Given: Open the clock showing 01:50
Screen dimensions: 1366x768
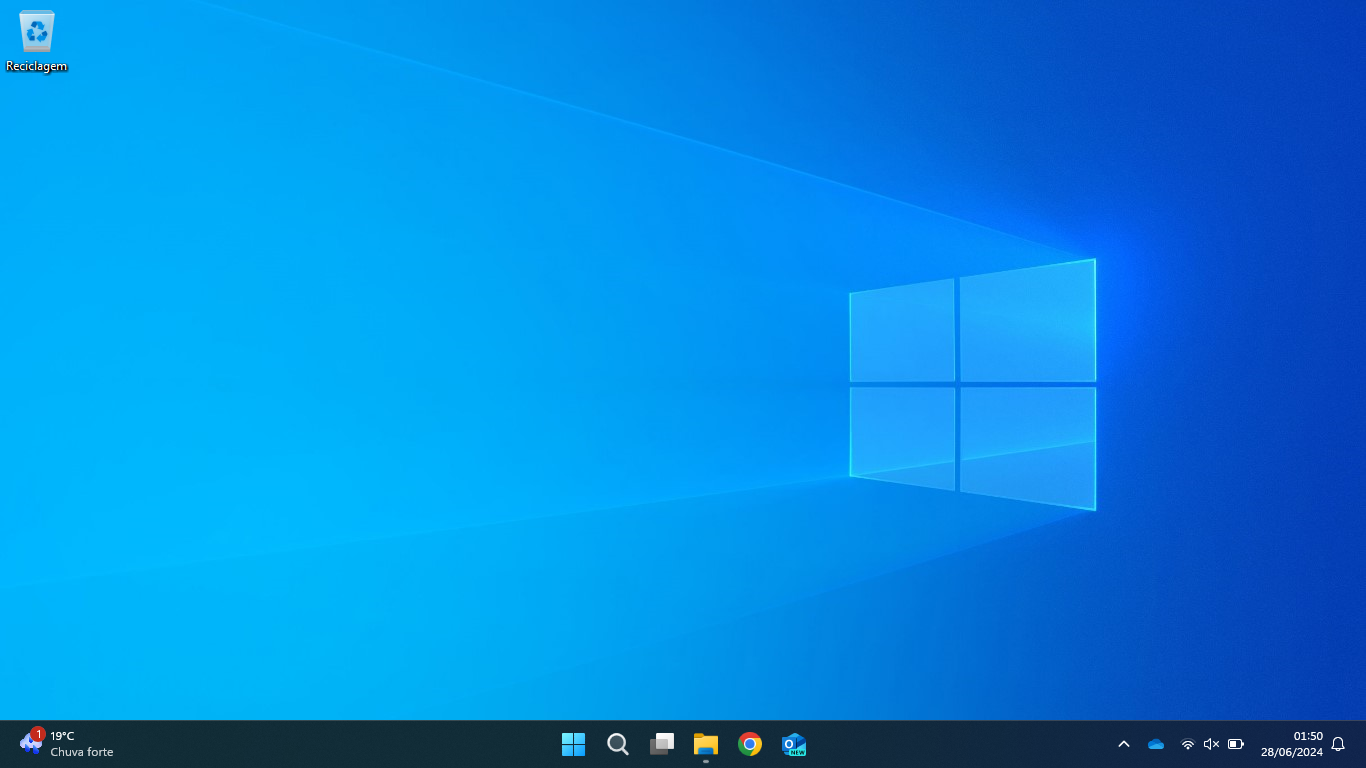Looking at the screenshot, I should click(x=1308, y=736).
